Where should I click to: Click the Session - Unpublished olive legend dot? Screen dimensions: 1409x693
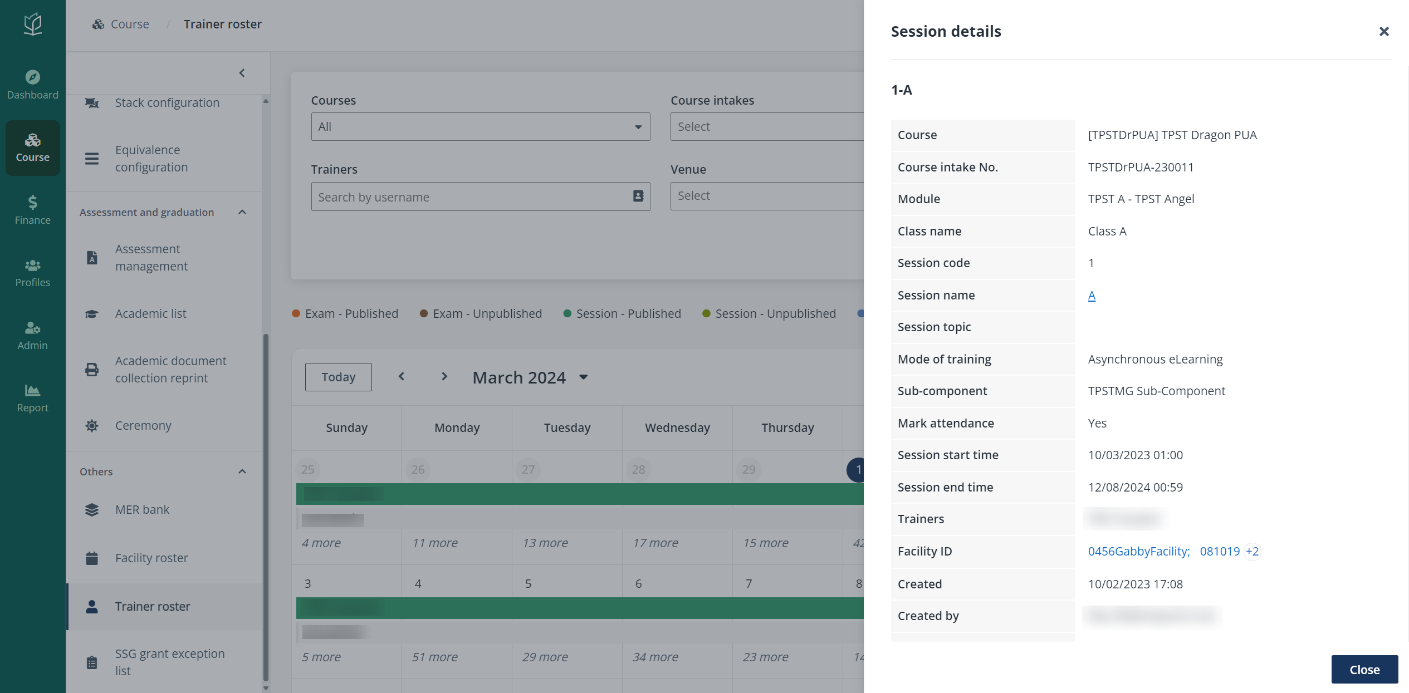pyautogui.click(x=706, y=314)
